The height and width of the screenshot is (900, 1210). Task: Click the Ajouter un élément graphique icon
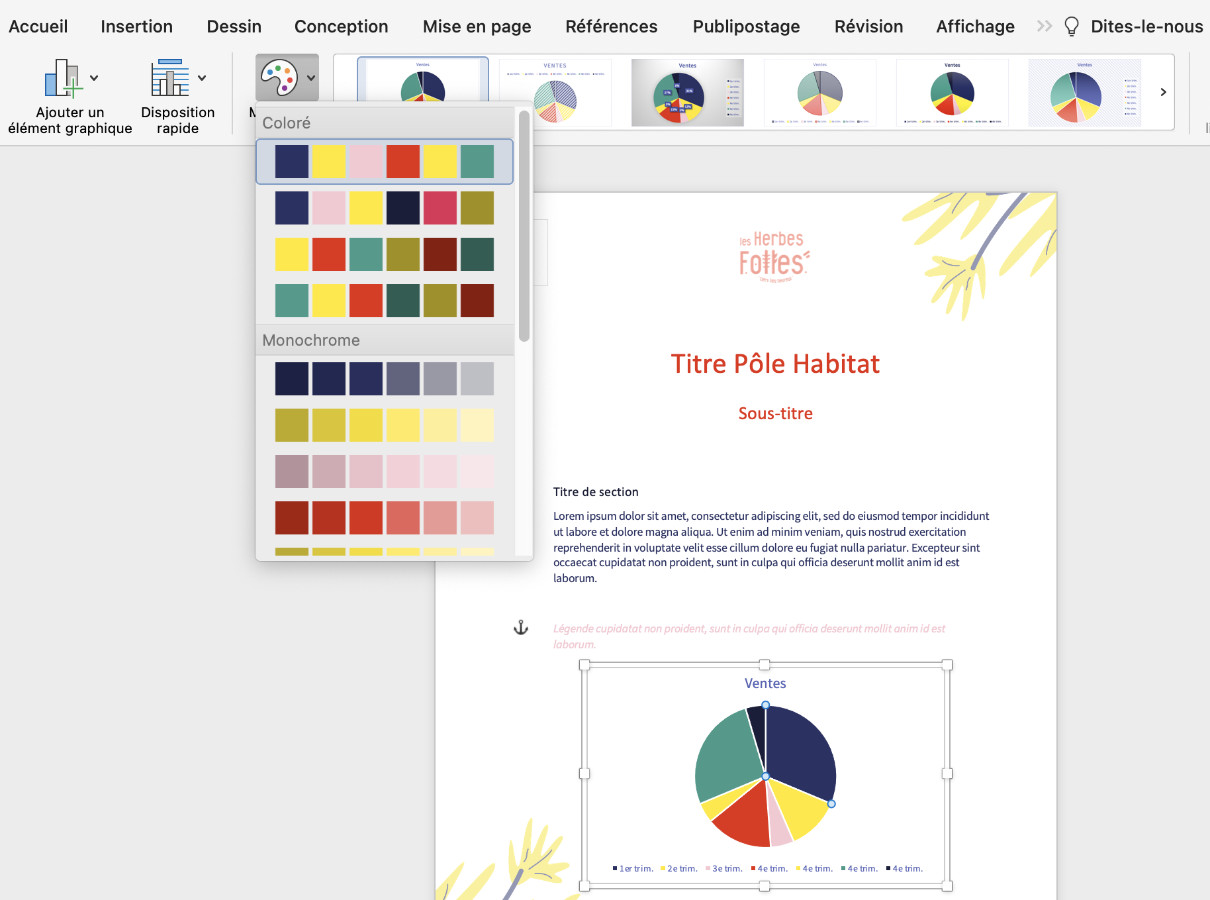point(62,78)
